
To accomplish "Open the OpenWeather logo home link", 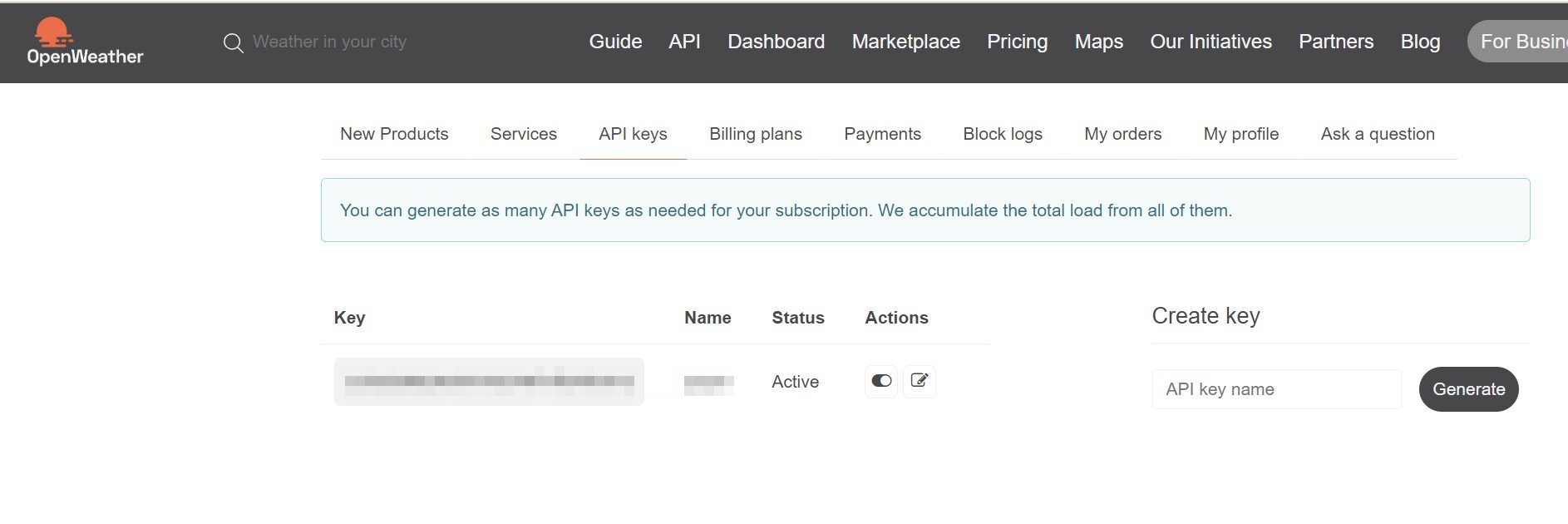I will [x=85, y=42].
